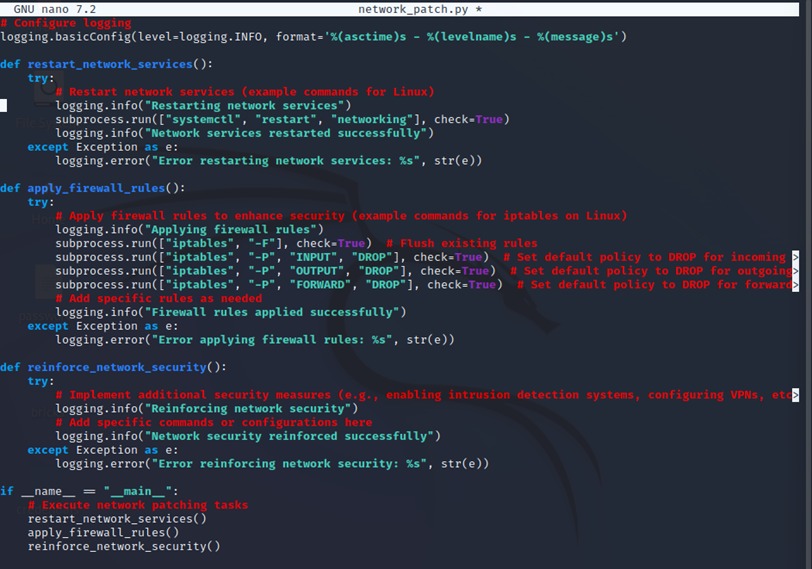Viewport: 812px width, 569px height.
Task: Click the "# Apply firewall rules to enhance security" comment
Action: [x=341, y=216]
